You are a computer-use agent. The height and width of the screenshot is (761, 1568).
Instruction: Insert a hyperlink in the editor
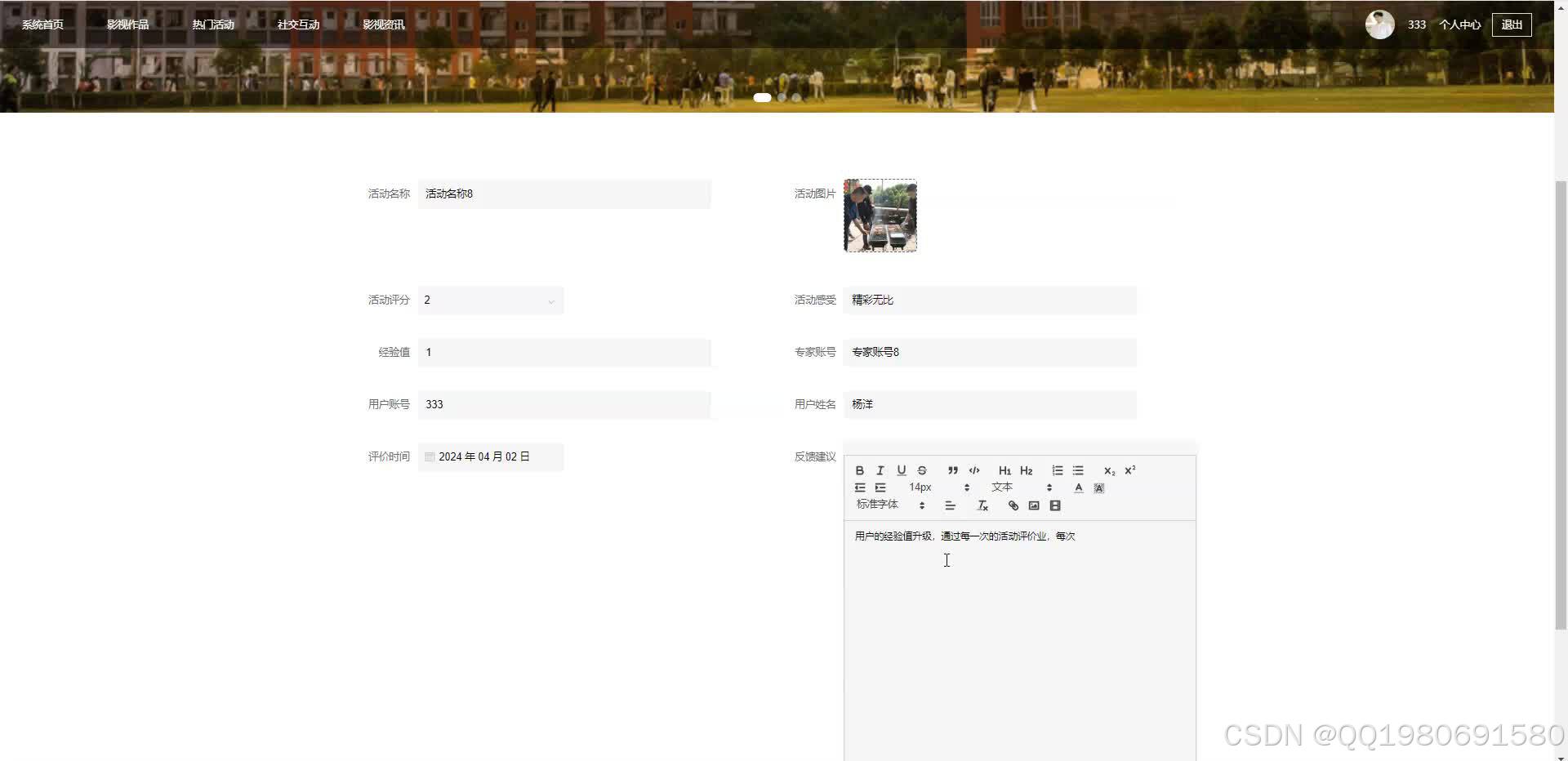tap(1013, 505)
